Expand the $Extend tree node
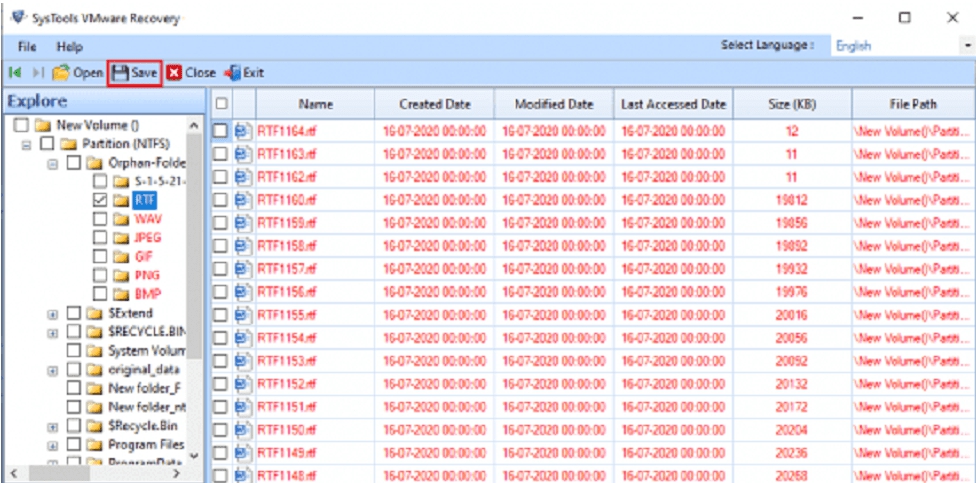Viewport: 976px width, 483px height. 53,313
